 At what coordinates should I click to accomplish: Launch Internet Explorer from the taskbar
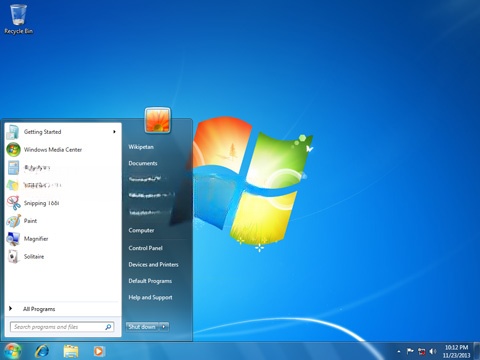coord(42,351)
